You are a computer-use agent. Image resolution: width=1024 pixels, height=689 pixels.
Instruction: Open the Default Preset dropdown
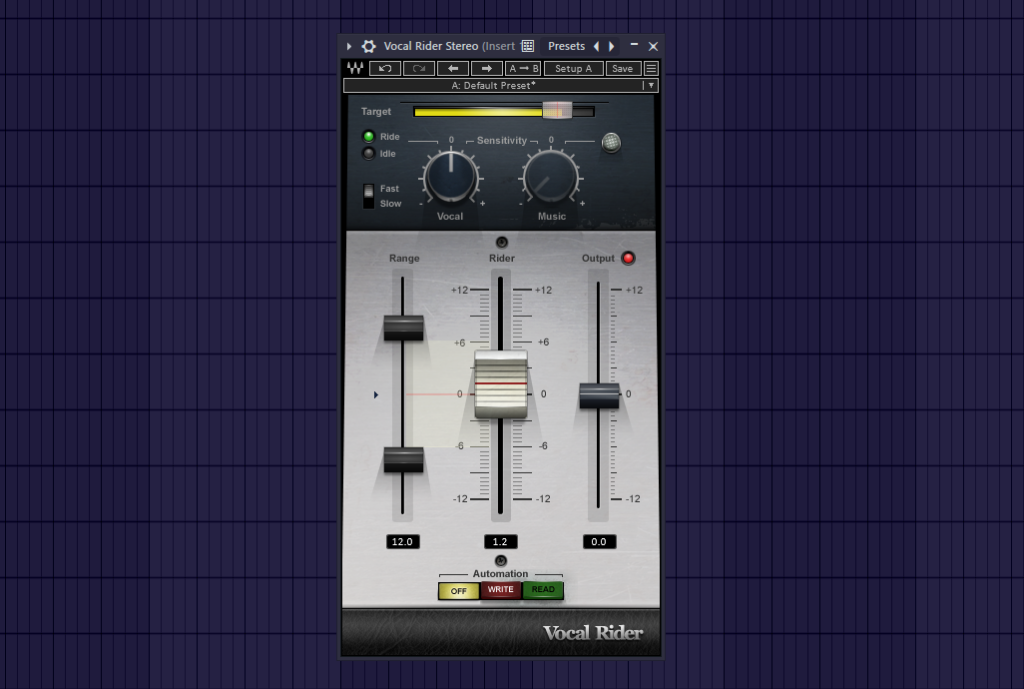tap(500, 85)
